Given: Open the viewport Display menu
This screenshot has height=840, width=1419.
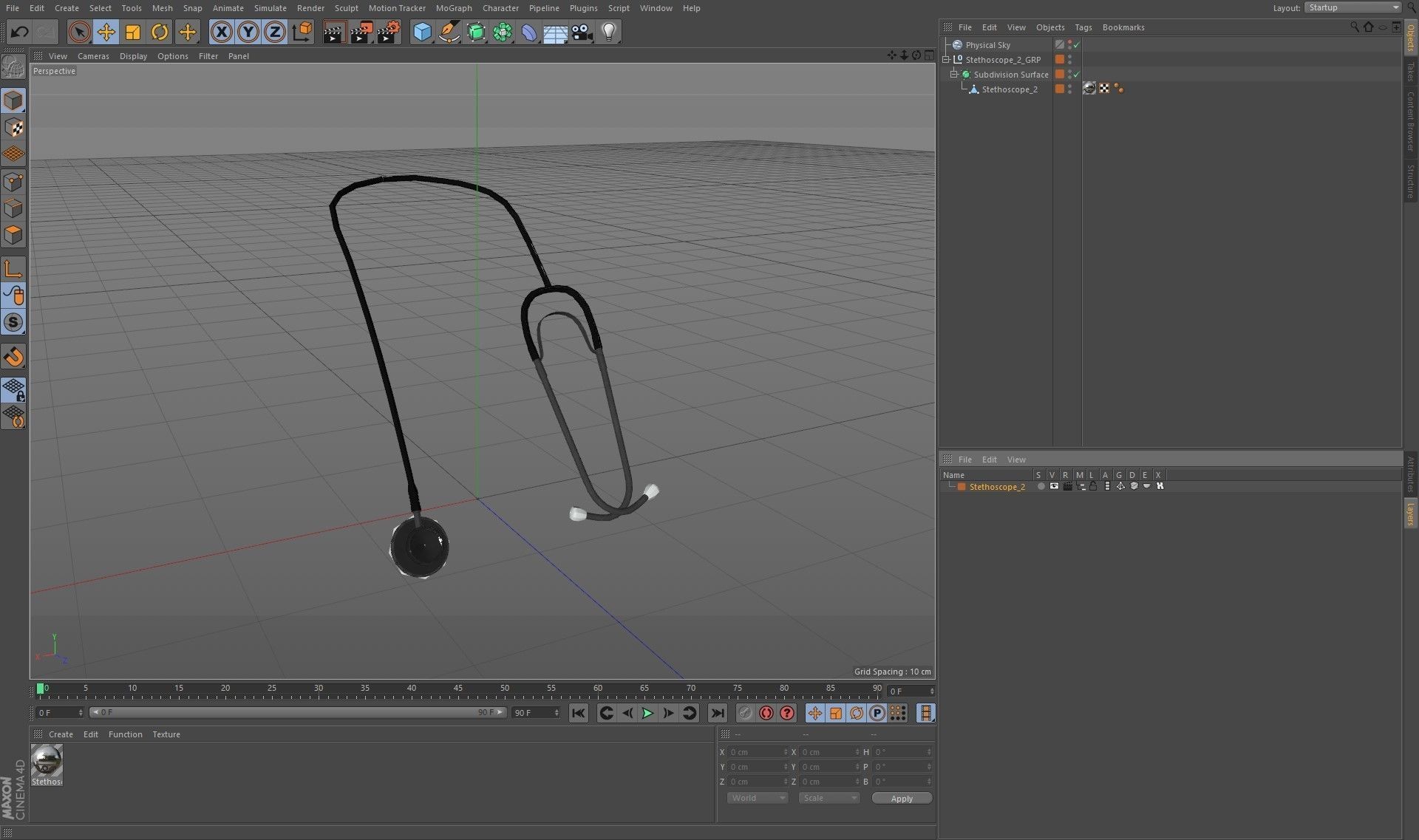Looking at the screenshot, I should point(133,56).
